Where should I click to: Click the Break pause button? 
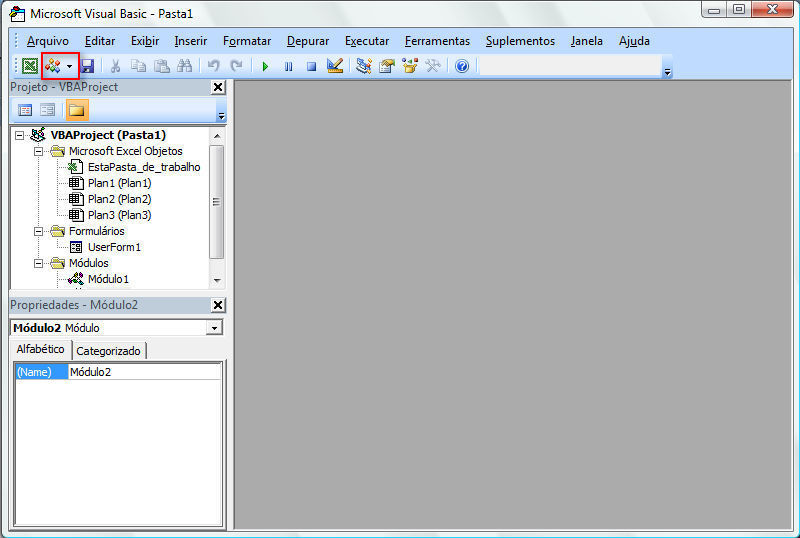coord(288,66)
